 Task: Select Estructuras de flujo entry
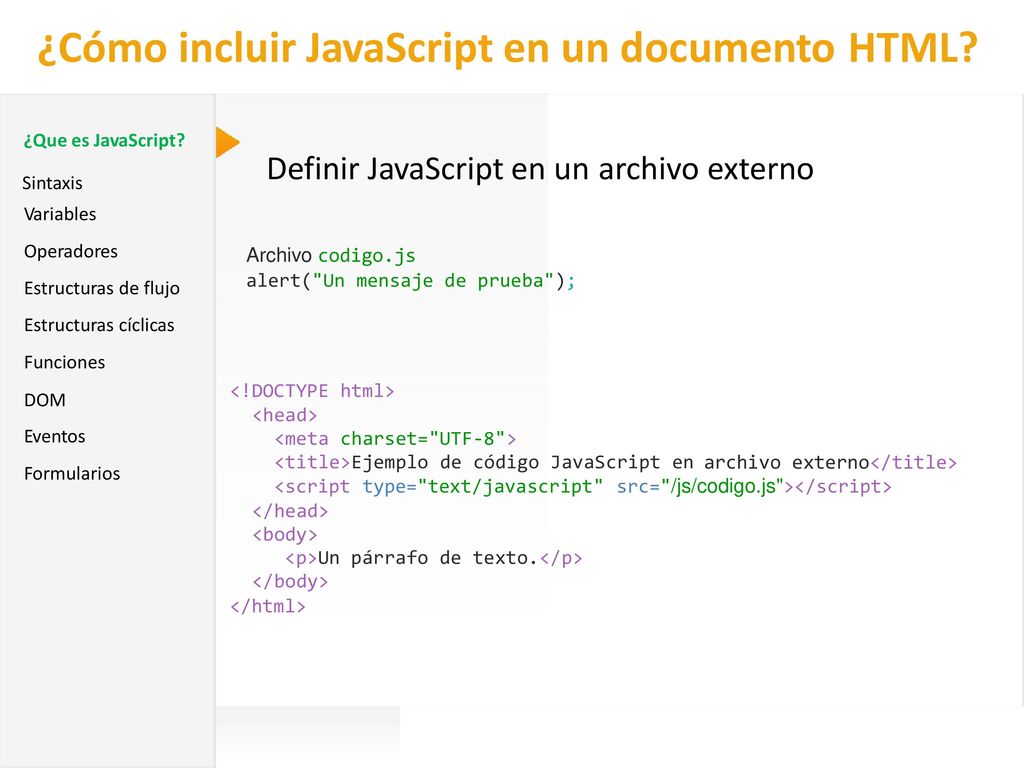[x=102, y=288]
